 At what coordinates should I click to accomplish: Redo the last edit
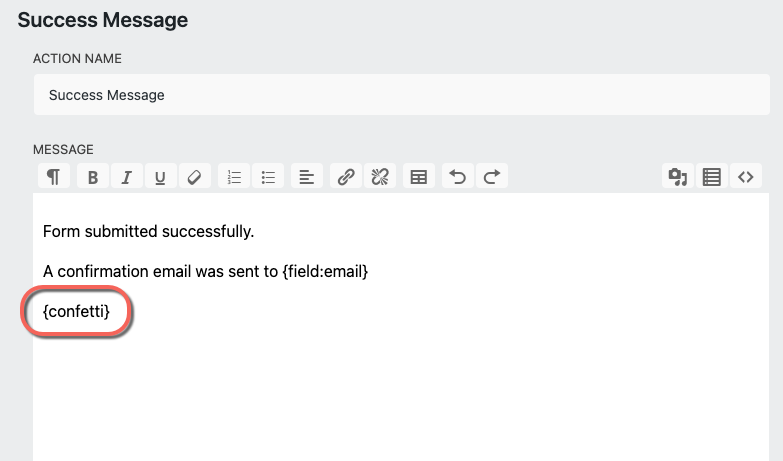coord(492,177)
